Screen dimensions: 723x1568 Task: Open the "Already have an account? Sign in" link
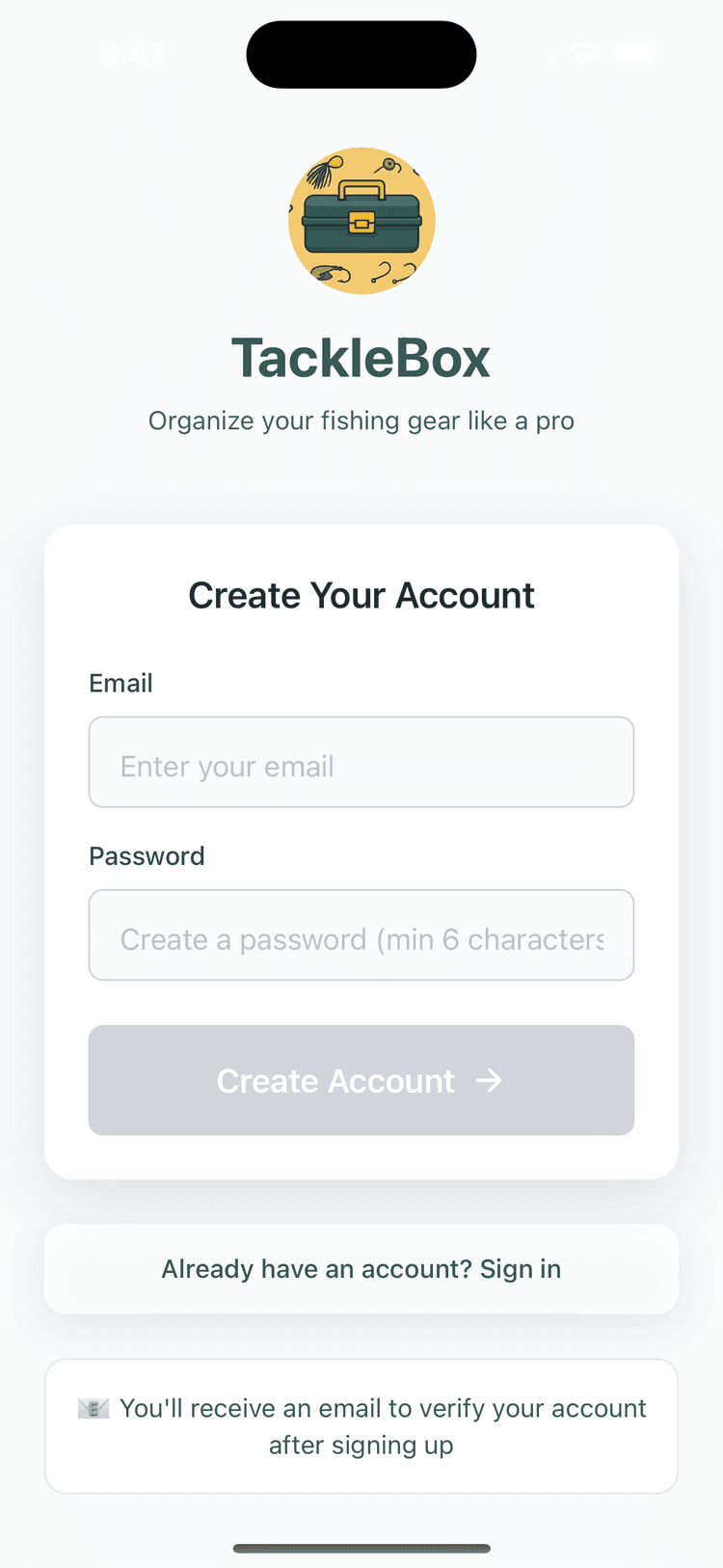click(x=361, y=1269)
